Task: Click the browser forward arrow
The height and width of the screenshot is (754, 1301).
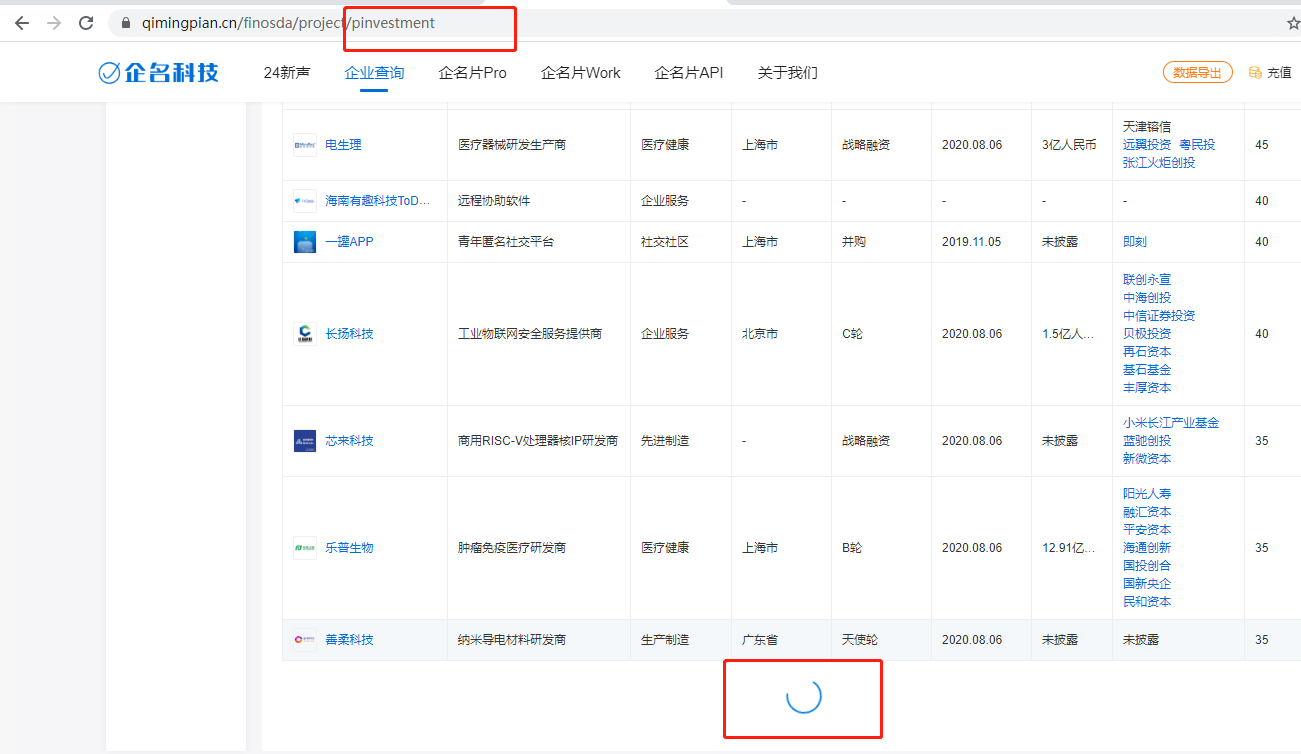Action: click(53, 22)
